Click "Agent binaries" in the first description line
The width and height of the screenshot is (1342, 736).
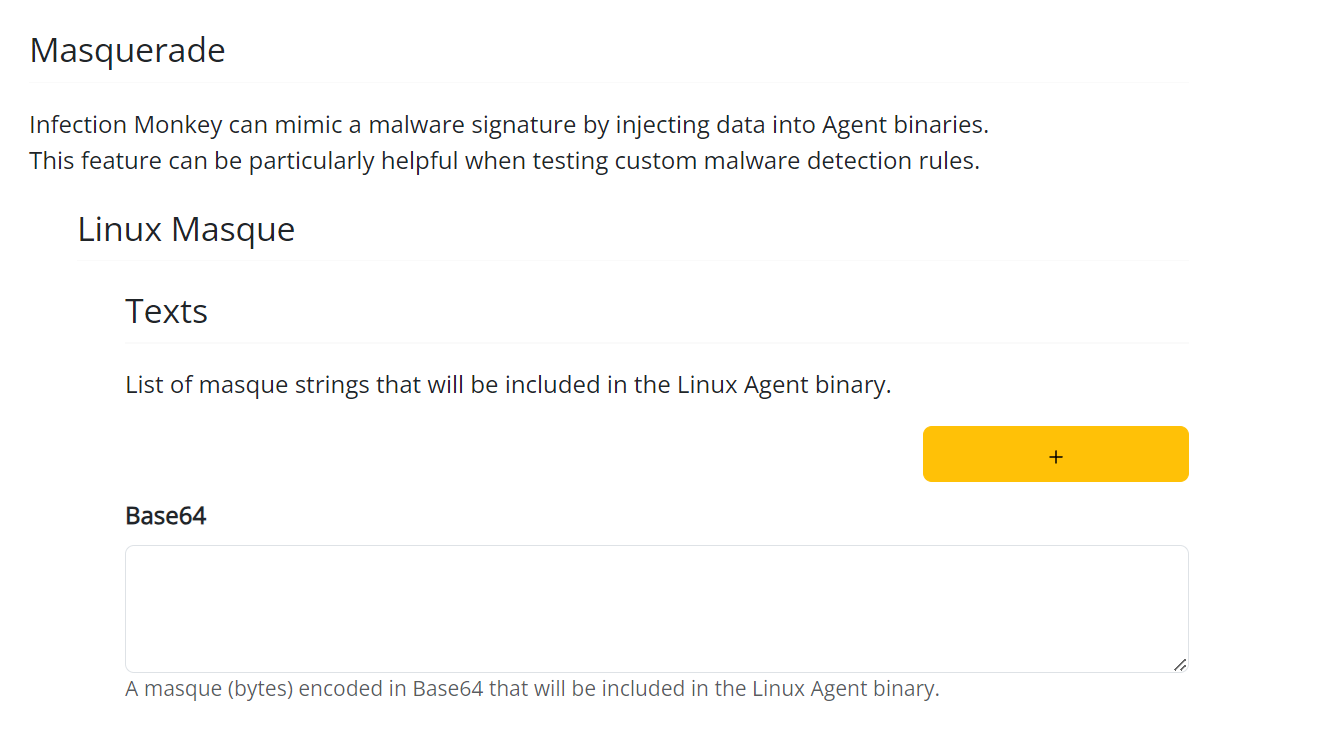(x=904, y=125)
